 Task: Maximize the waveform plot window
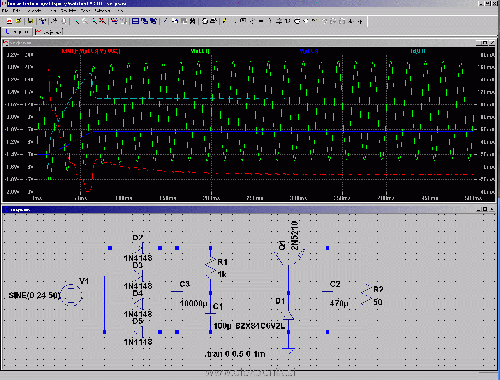pyautogui.click(x=484, y=43)
